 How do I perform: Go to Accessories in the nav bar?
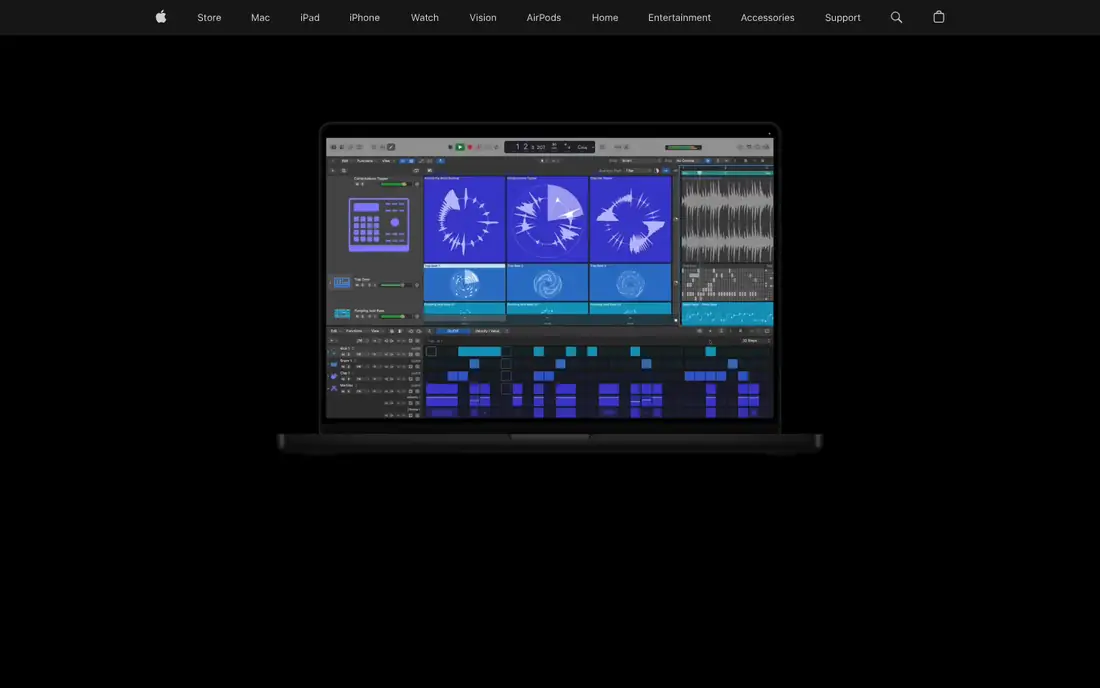point(767,18)
